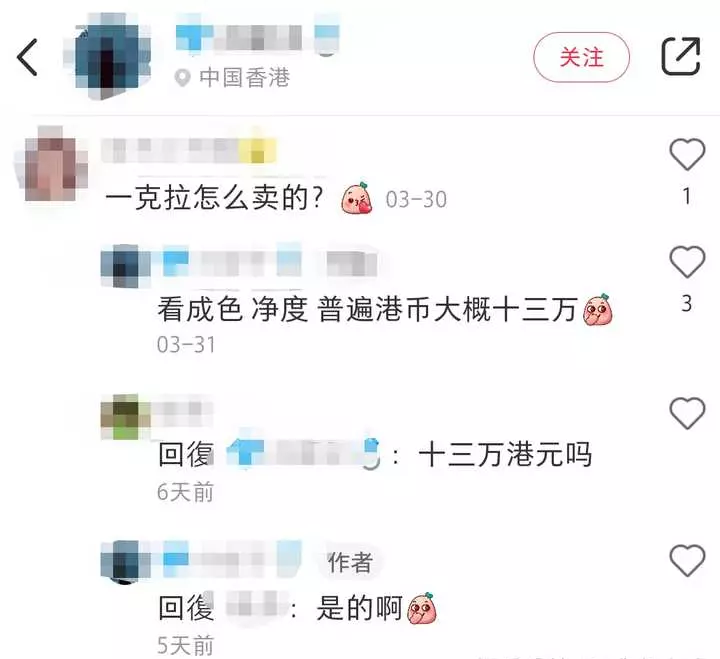Select the comment text 一克拉怎么卖的

[x=214, y=198]
